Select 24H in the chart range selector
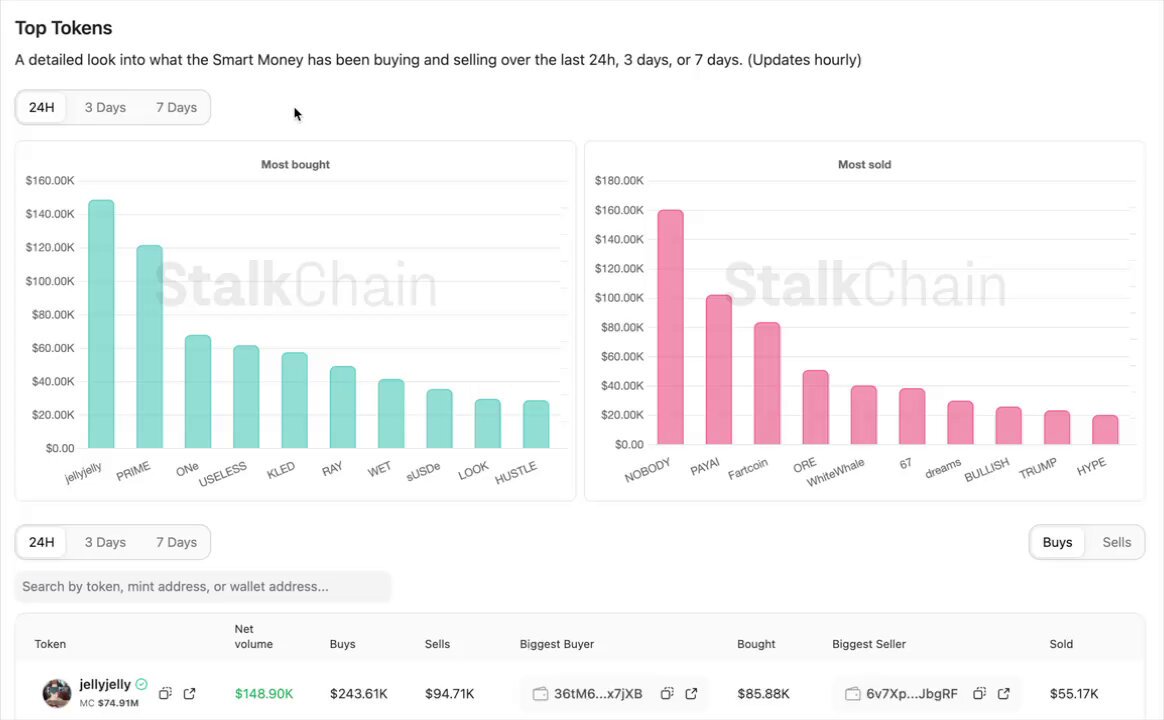 click(x=42, y=108)
